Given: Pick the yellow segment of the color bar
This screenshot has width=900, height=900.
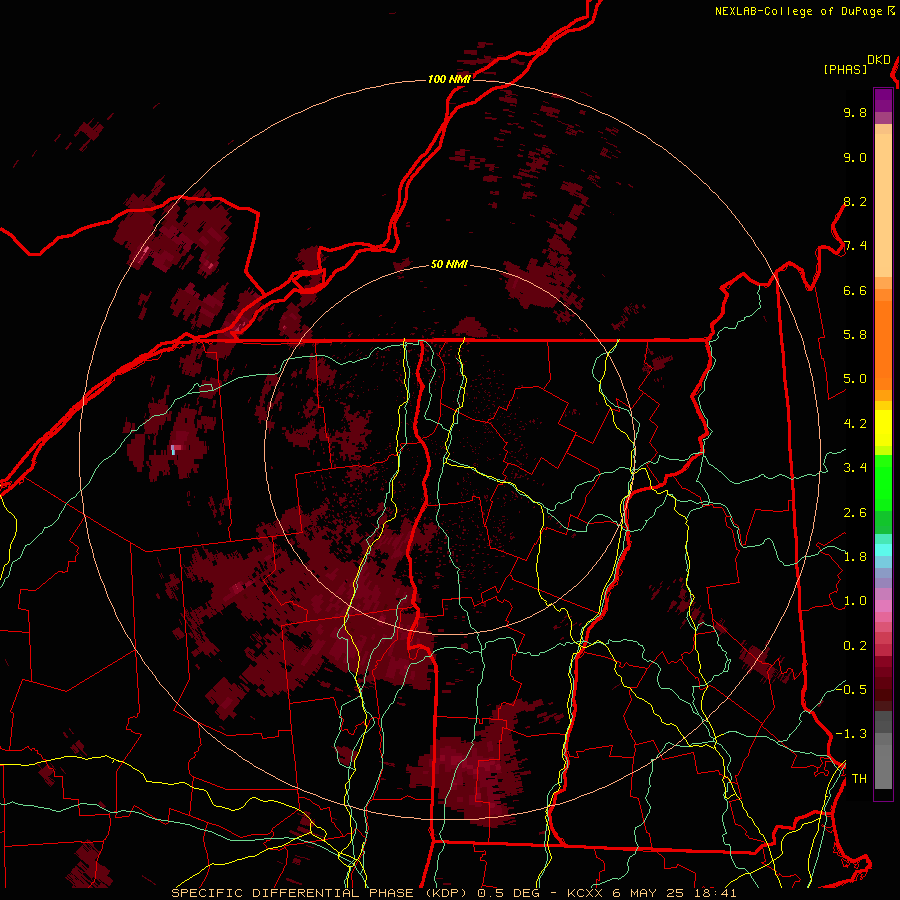Looking at the screenshot, I should 883,428.
